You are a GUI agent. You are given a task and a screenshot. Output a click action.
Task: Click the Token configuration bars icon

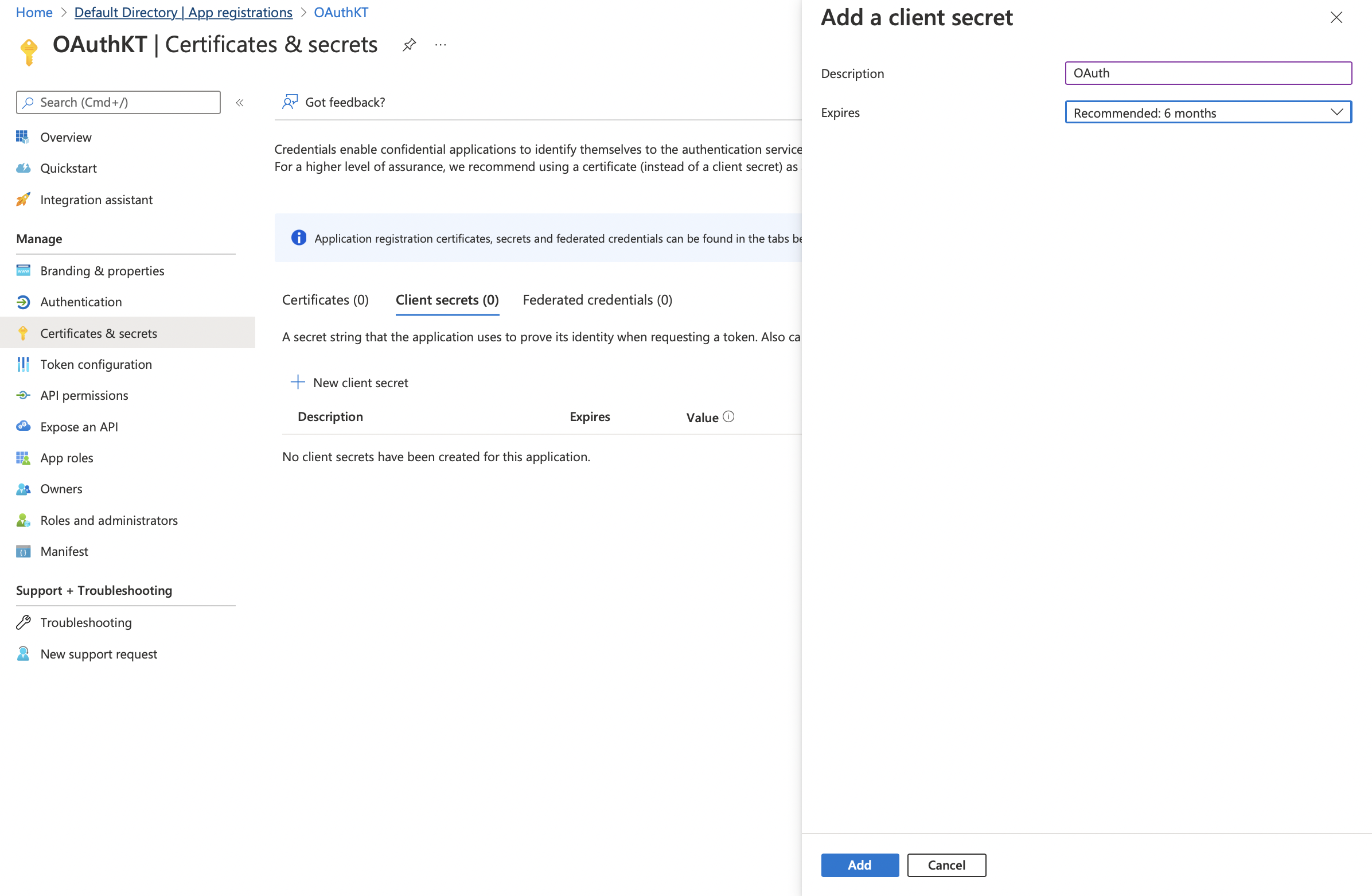coord(23,364)
